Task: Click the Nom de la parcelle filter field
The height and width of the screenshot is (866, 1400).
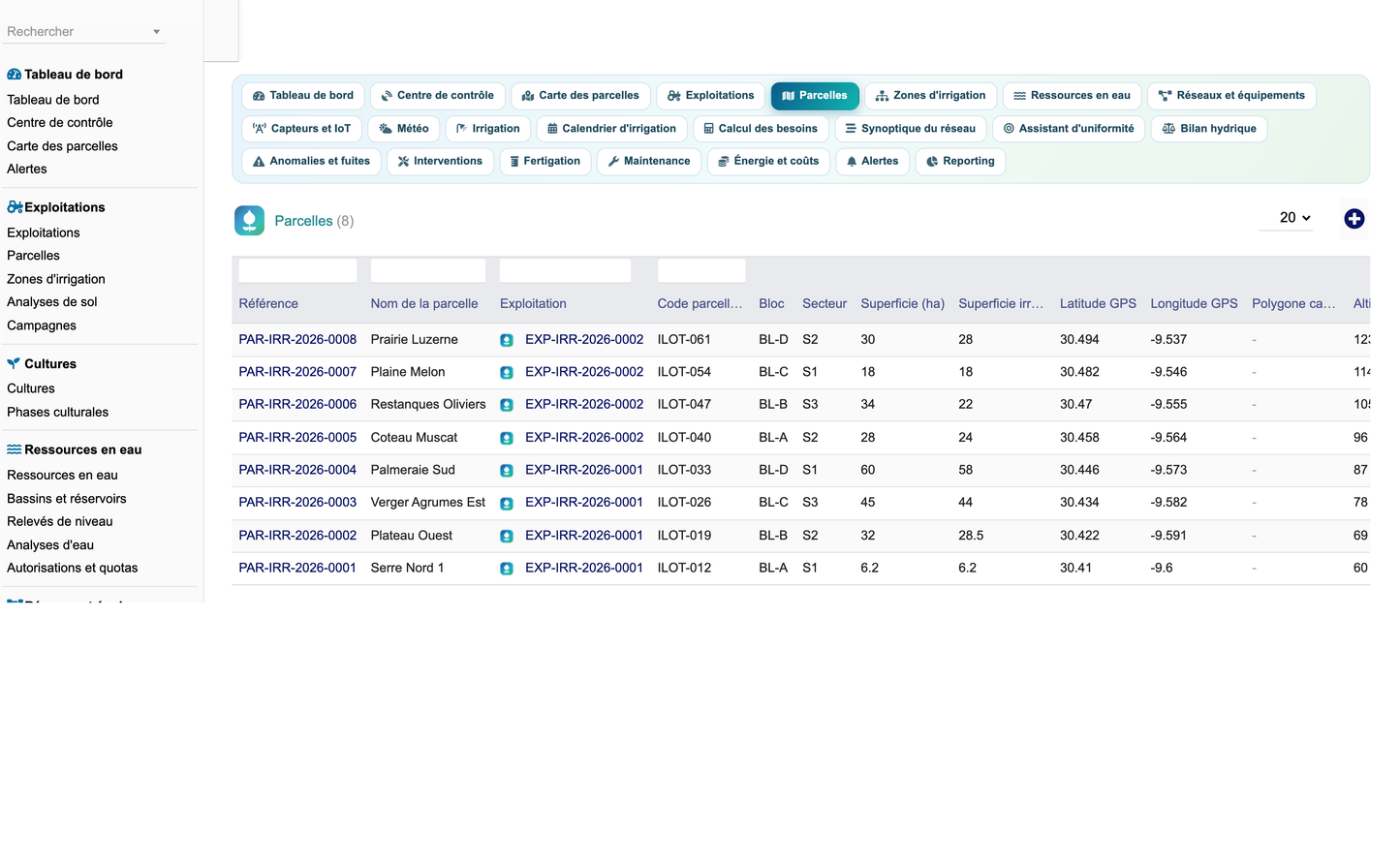Action: pos(428,271)
